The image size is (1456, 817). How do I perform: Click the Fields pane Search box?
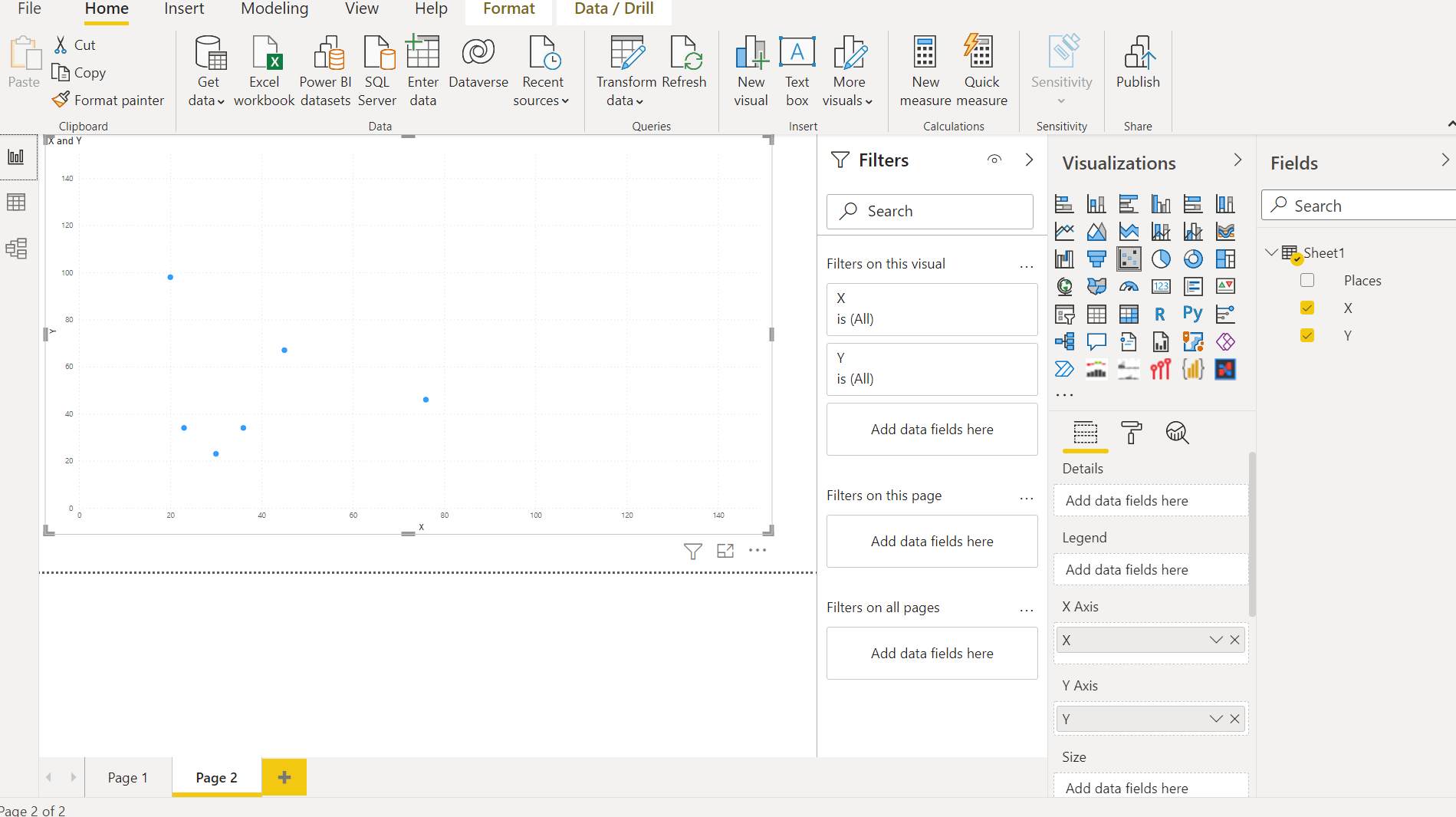1359,206
